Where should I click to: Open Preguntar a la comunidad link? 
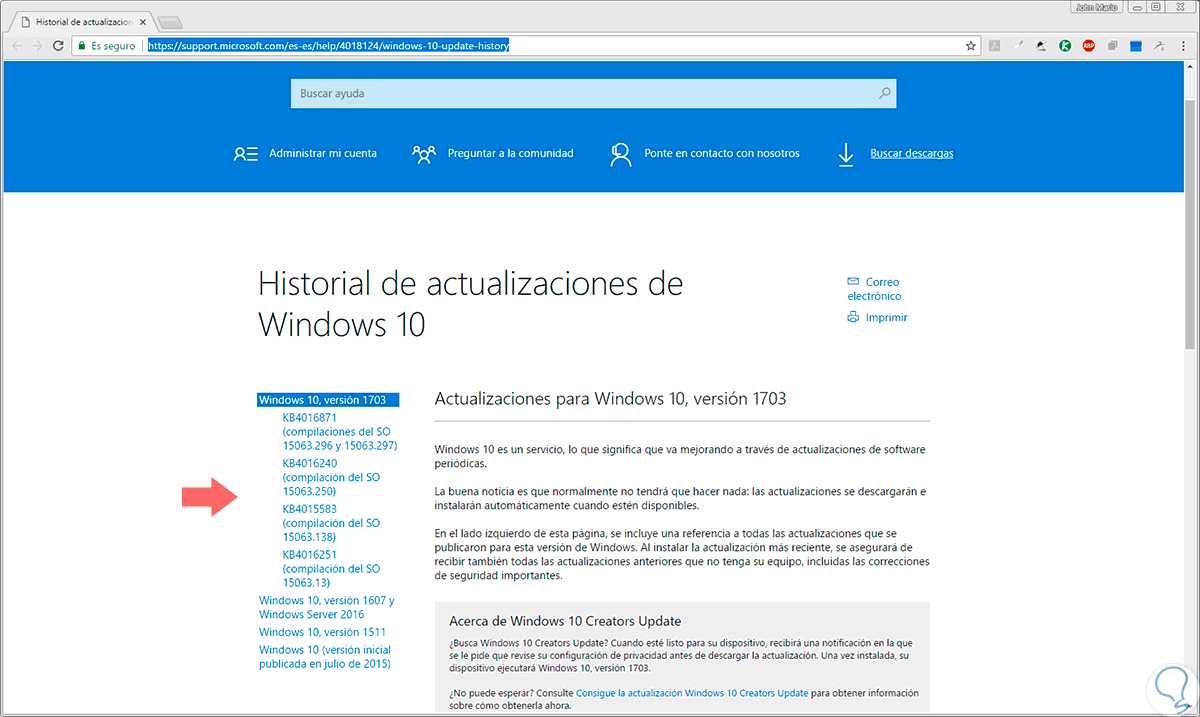pos(511,154)
